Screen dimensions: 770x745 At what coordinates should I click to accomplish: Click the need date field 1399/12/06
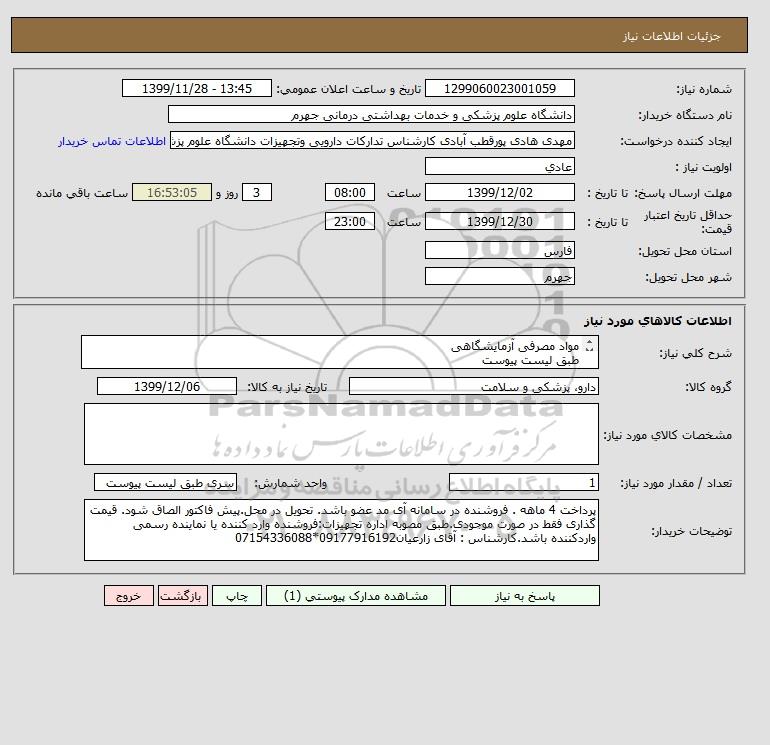167,386
